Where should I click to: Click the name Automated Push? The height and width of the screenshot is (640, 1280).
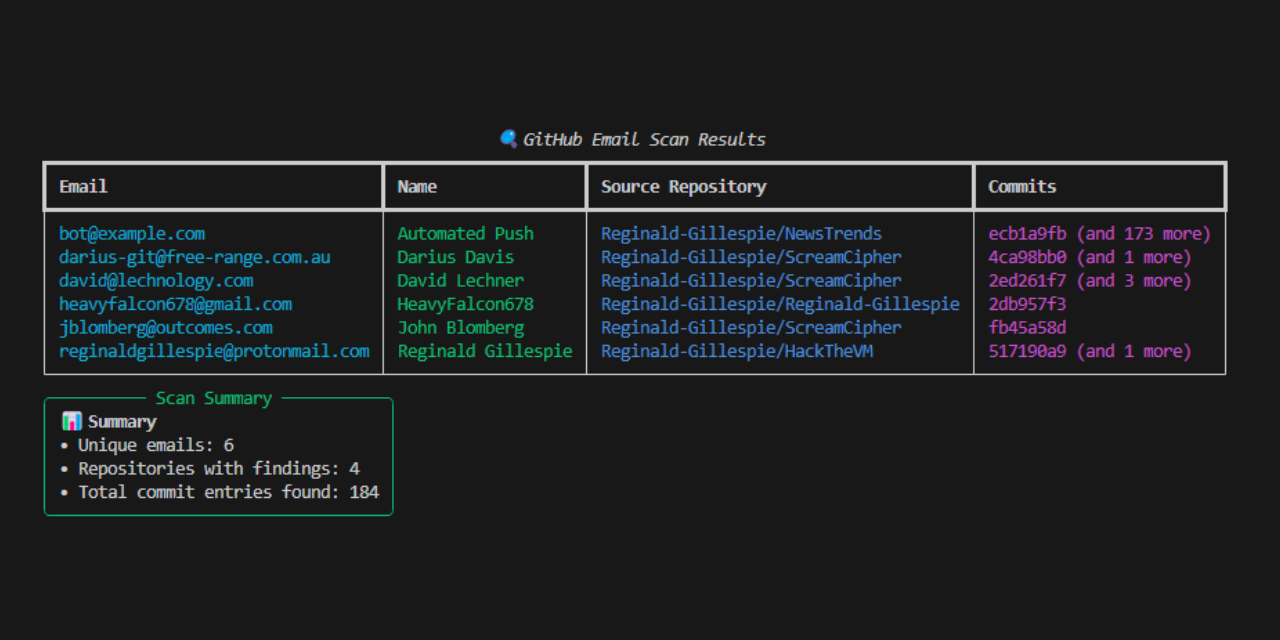click(466, 233)
